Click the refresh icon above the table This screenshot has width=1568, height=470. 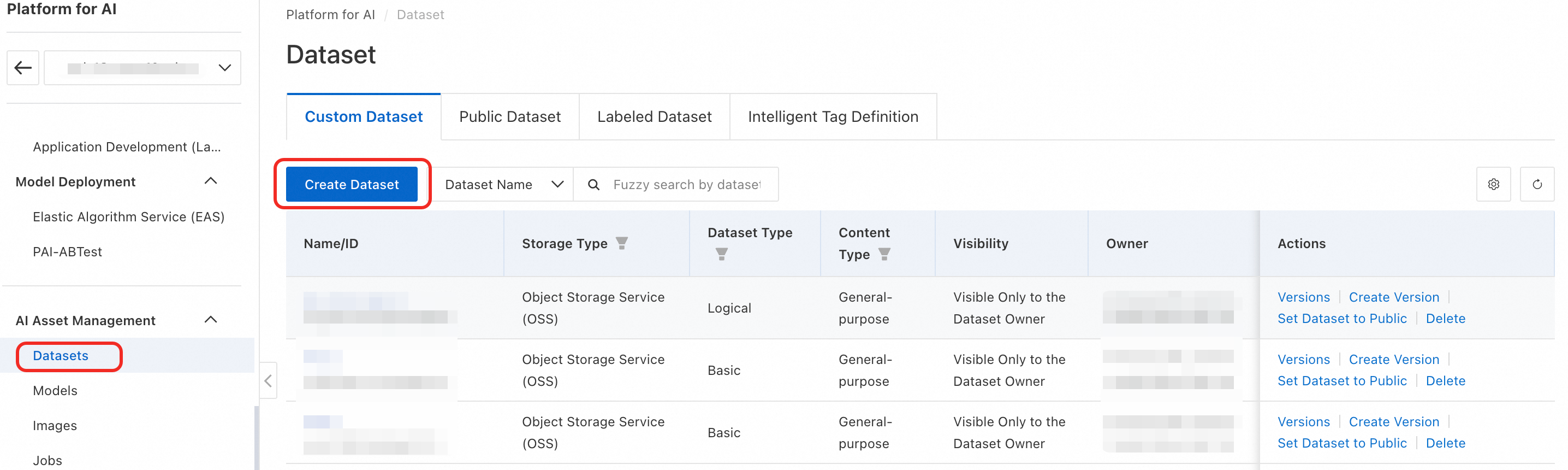click(x=1537, y=184)
